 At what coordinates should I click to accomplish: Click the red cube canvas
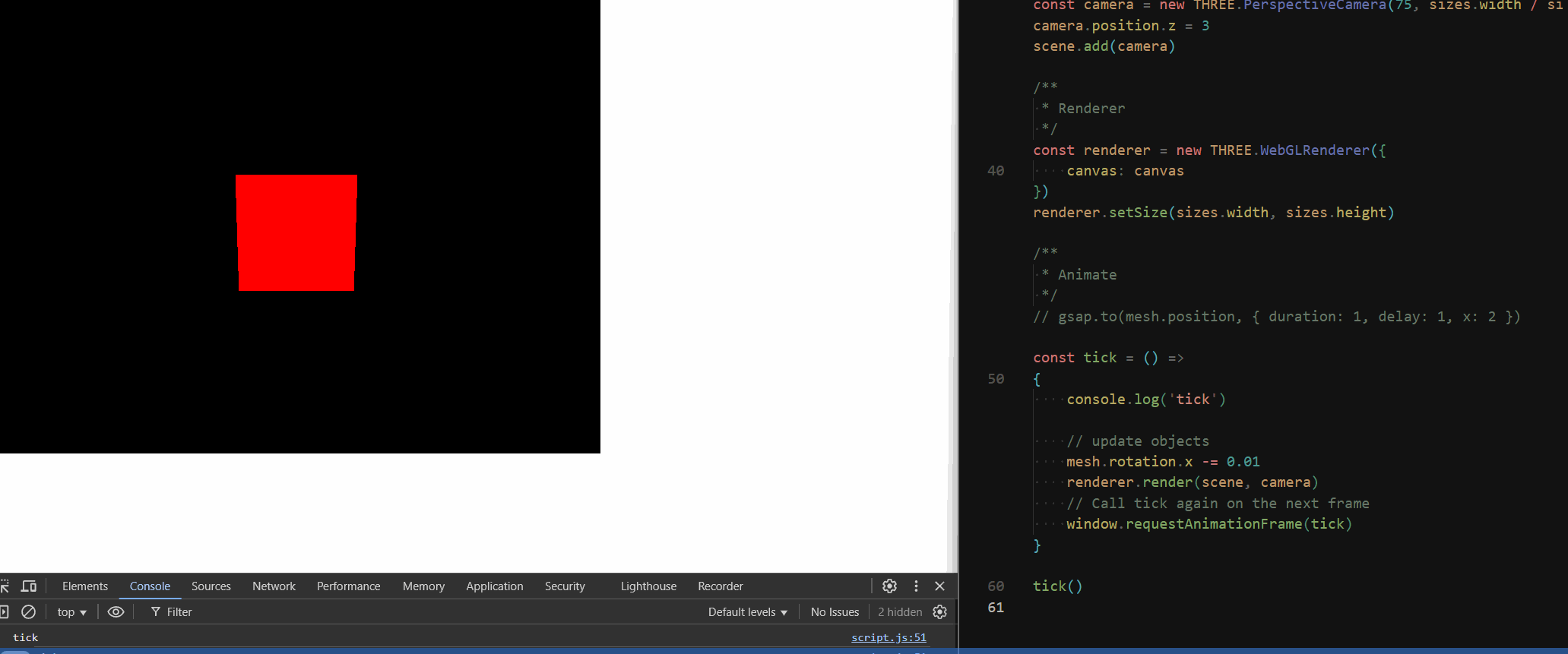pyautogui.click(x=296, y=232)
